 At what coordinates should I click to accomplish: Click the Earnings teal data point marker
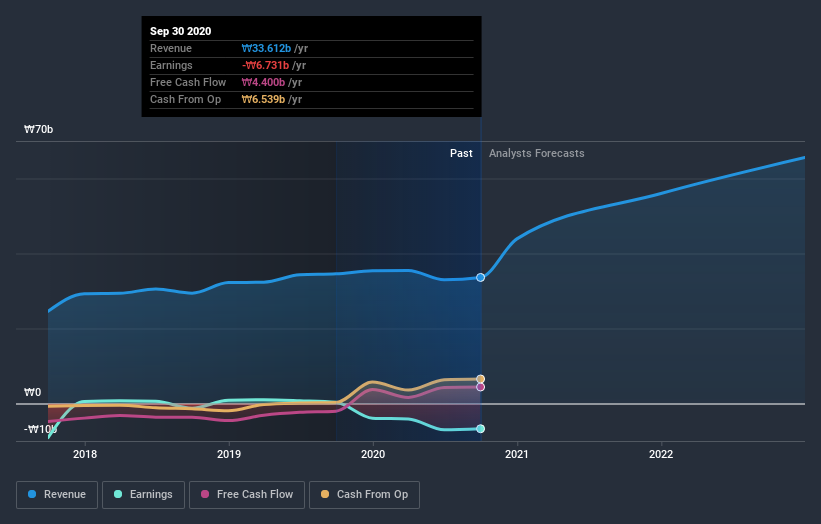[x=480, y=429]
